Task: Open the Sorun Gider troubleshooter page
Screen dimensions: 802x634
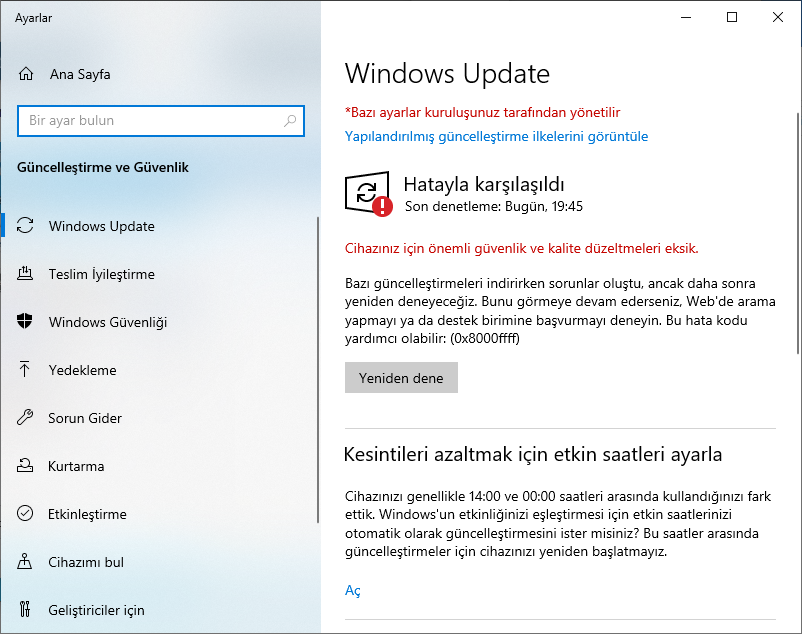Action: coord(85,418)
